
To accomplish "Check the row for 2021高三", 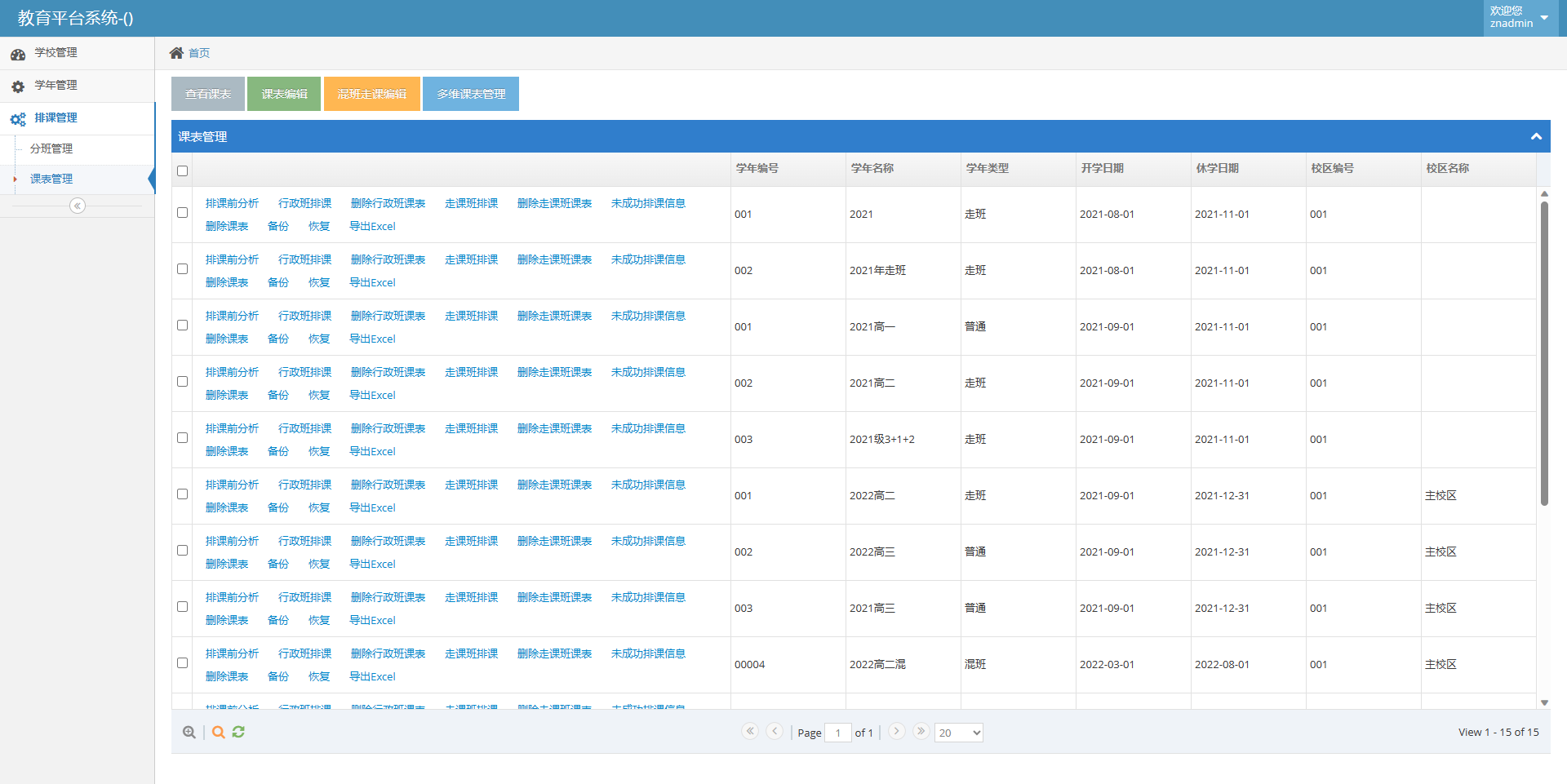I will [183, 606].
